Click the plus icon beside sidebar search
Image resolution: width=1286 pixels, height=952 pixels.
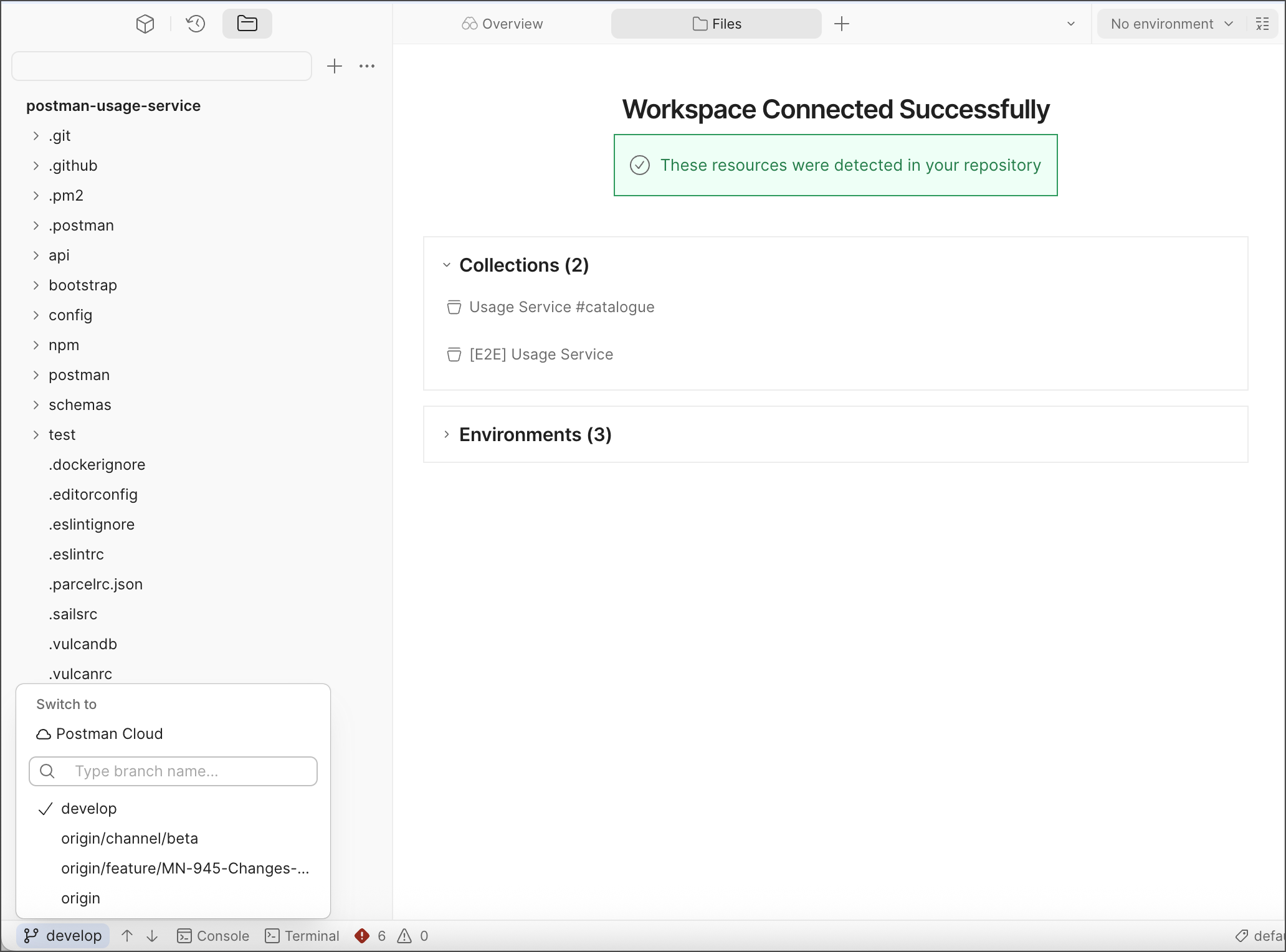pyautogui.click(x=335, y=66)
